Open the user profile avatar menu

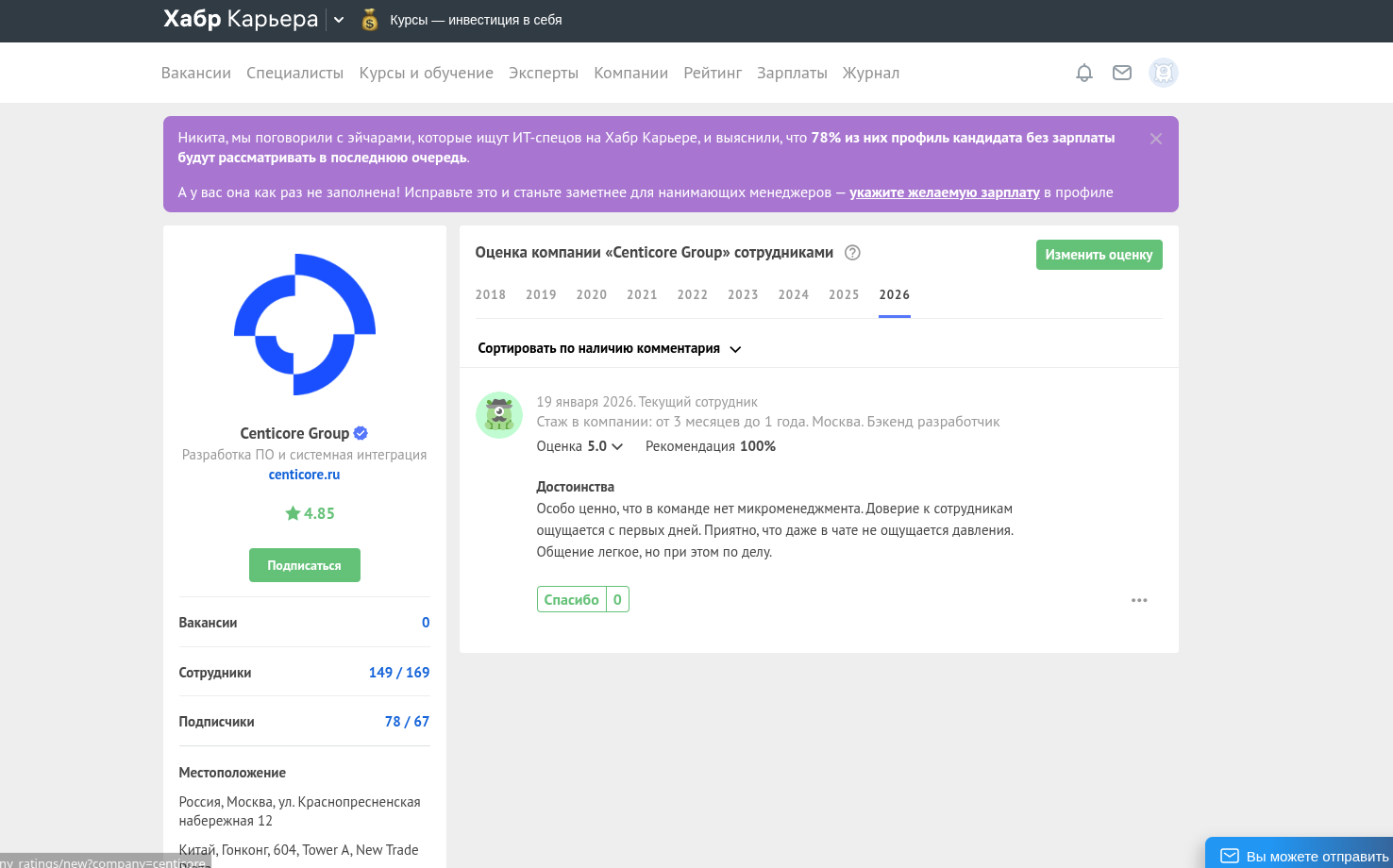click(x=1164, y=73)
